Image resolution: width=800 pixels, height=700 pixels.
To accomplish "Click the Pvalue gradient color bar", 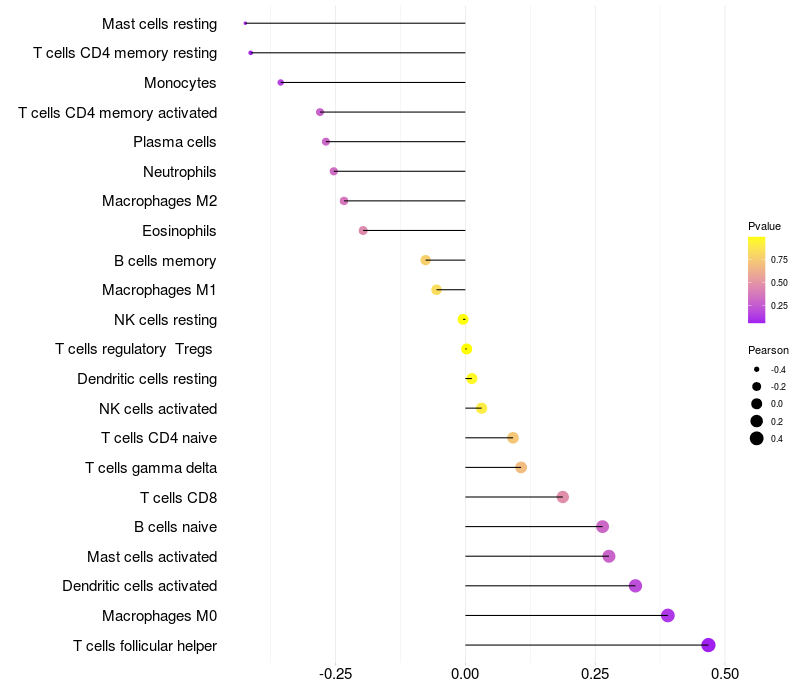I will (756, 280).
